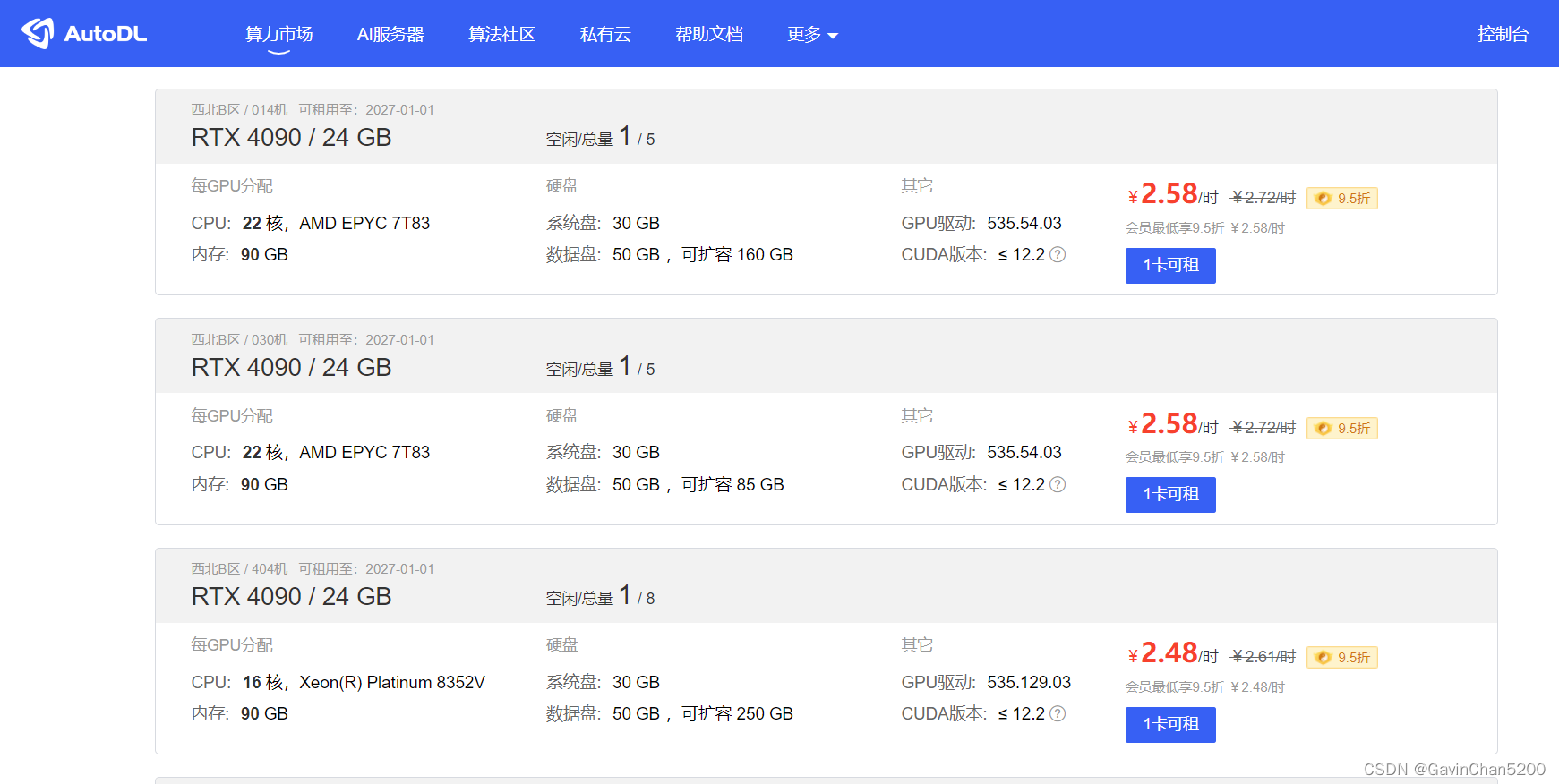Click Xeon(R) Platinum 8352V CPU text
Image resolution: width=1559 pixels, height=784 pixels.
pyautogui.click(x=392, y=682)
